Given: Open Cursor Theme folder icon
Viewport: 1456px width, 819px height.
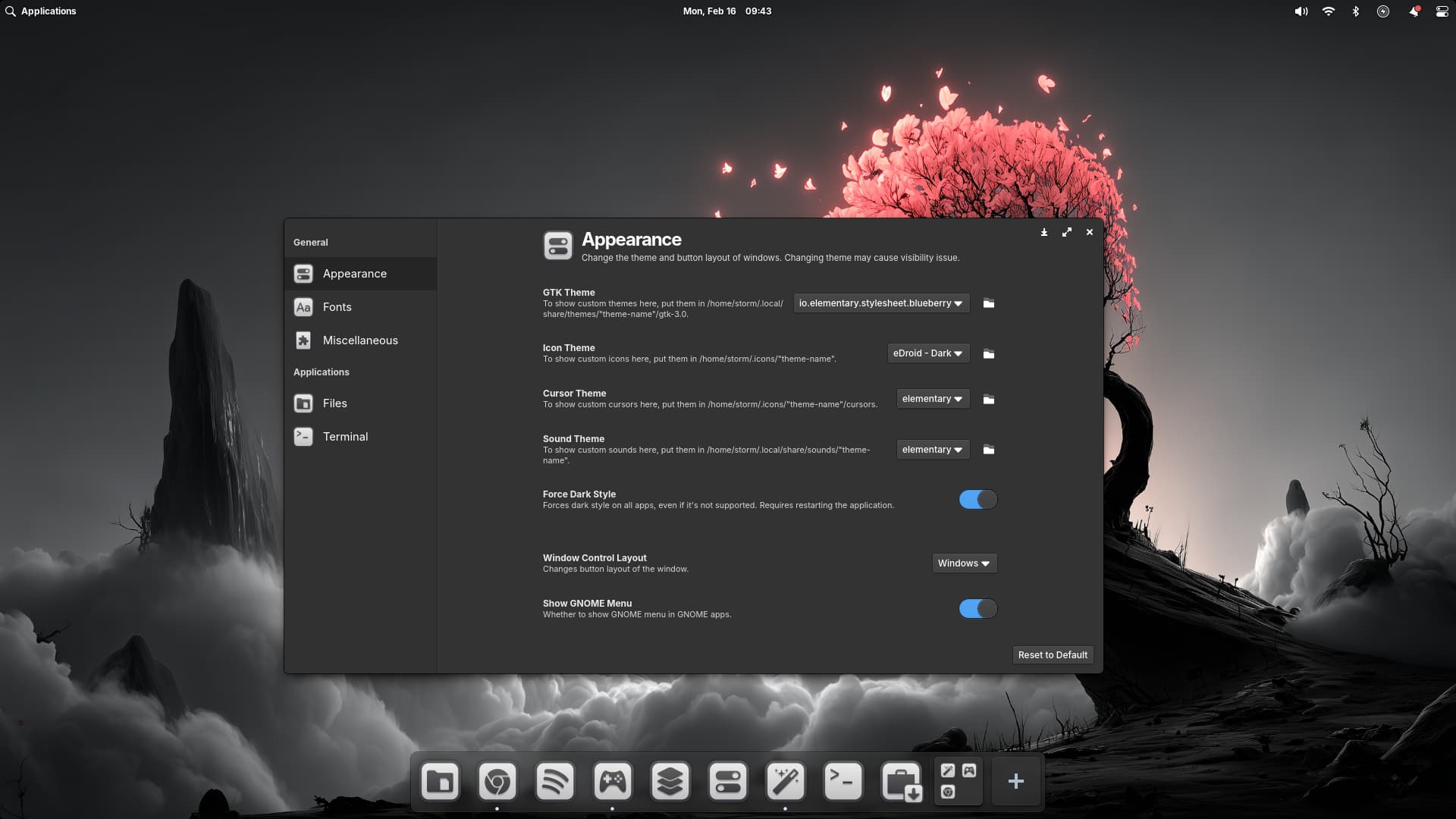Looking at the screenshot, I should 988,400.
